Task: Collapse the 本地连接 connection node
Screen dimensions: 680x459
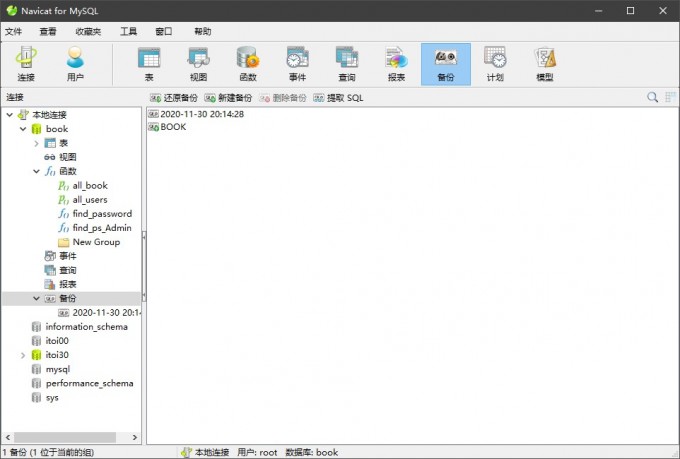Action: tap(10, 115)
